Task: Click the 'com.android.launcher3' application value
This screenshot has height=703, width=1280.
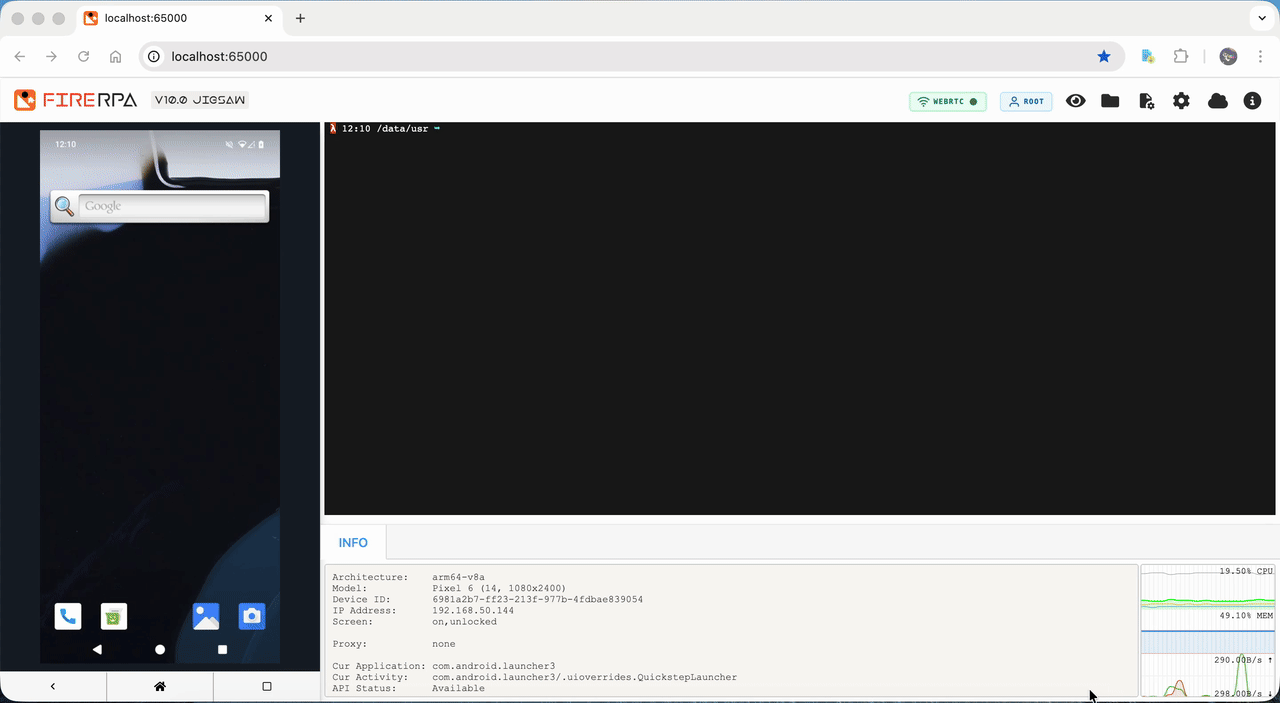Action: pyautogui.click(x=493, y=666)
